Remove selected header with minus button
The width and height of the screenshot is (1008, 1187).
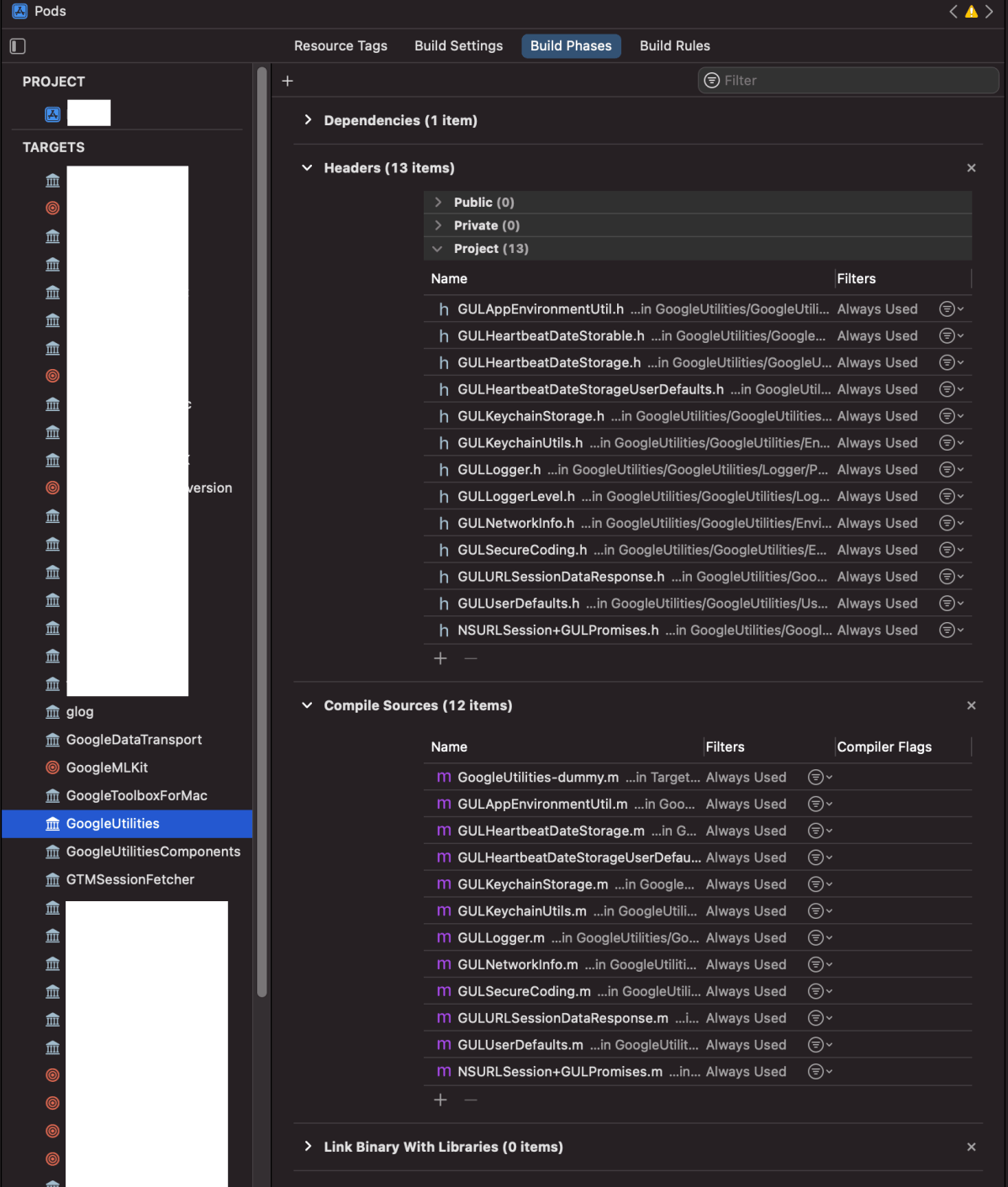(471, 658)
